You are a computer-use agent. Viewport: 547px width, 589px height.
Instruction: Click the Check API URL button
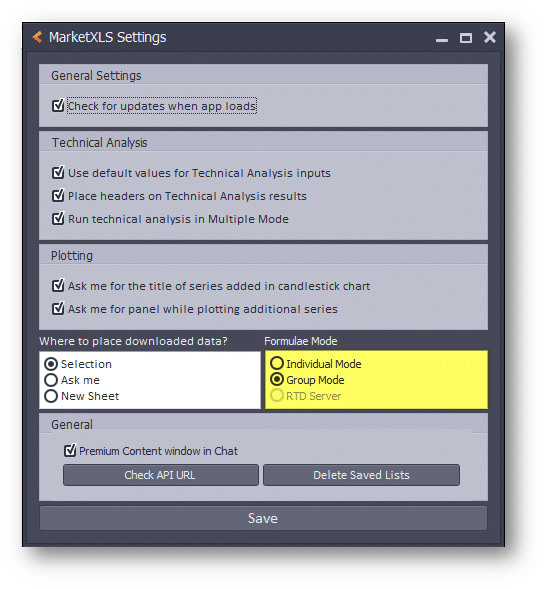click(x=161, y=475)
